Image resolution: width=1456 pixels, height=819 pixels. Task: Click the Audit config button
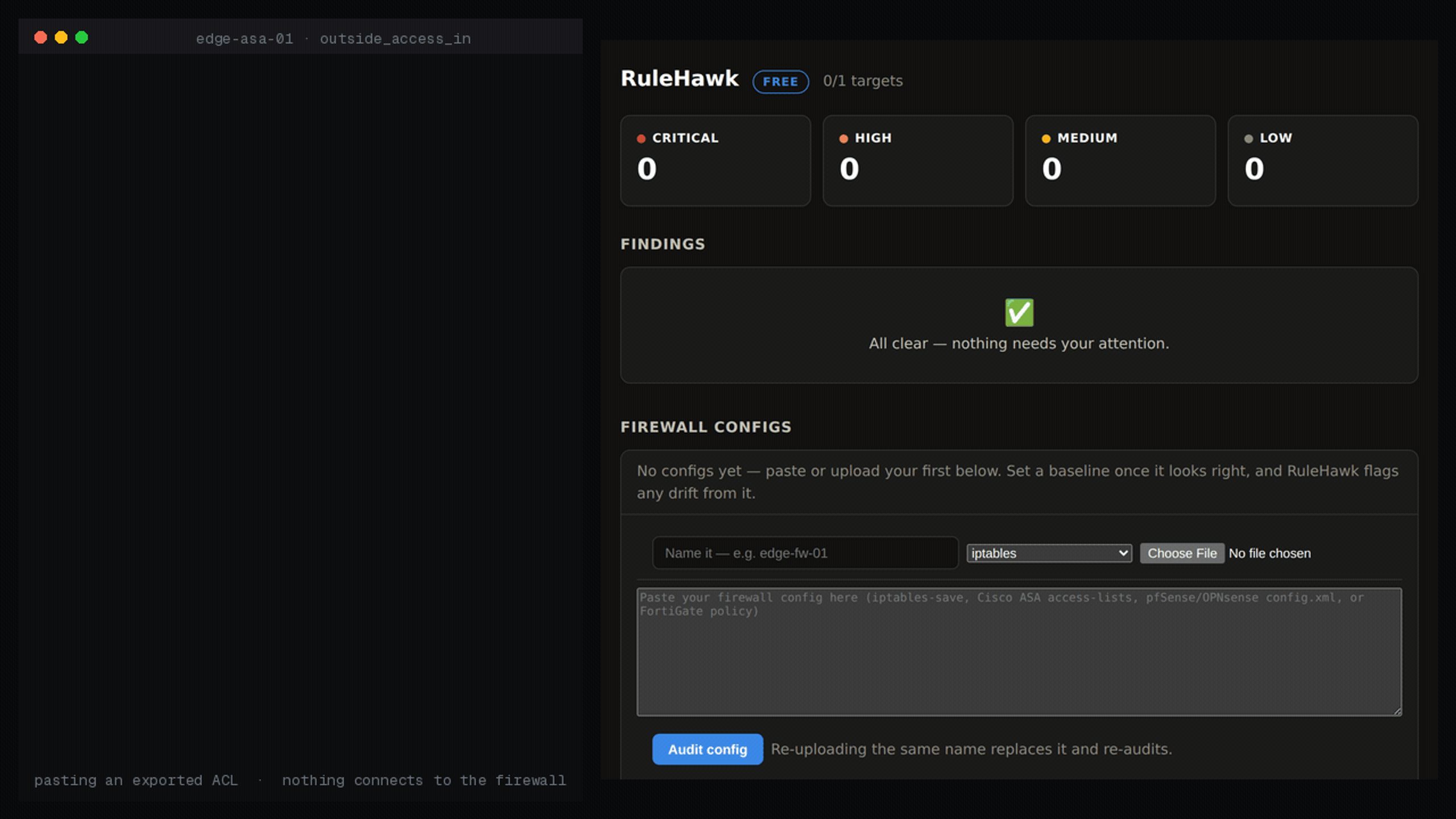[x=708, y=749]
